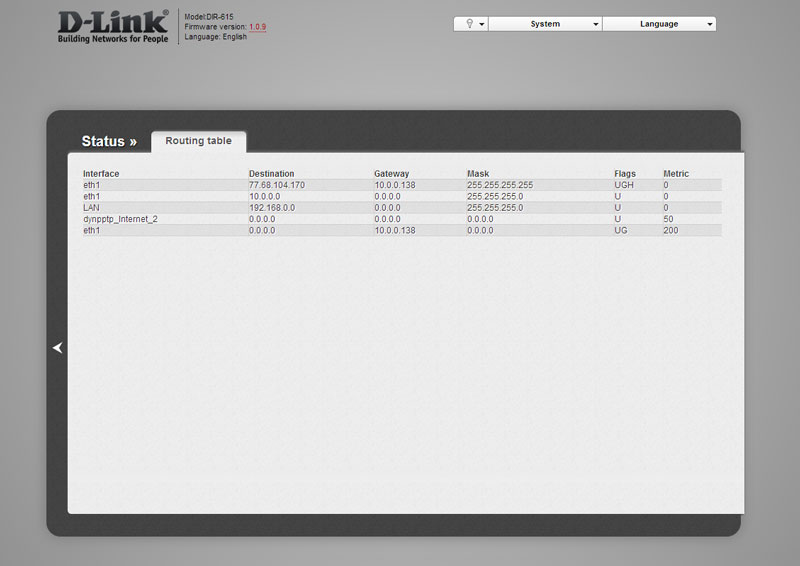Click gateway 10.0.0.138 in last row
Viewport: 800px width, 566px height.
395,230
